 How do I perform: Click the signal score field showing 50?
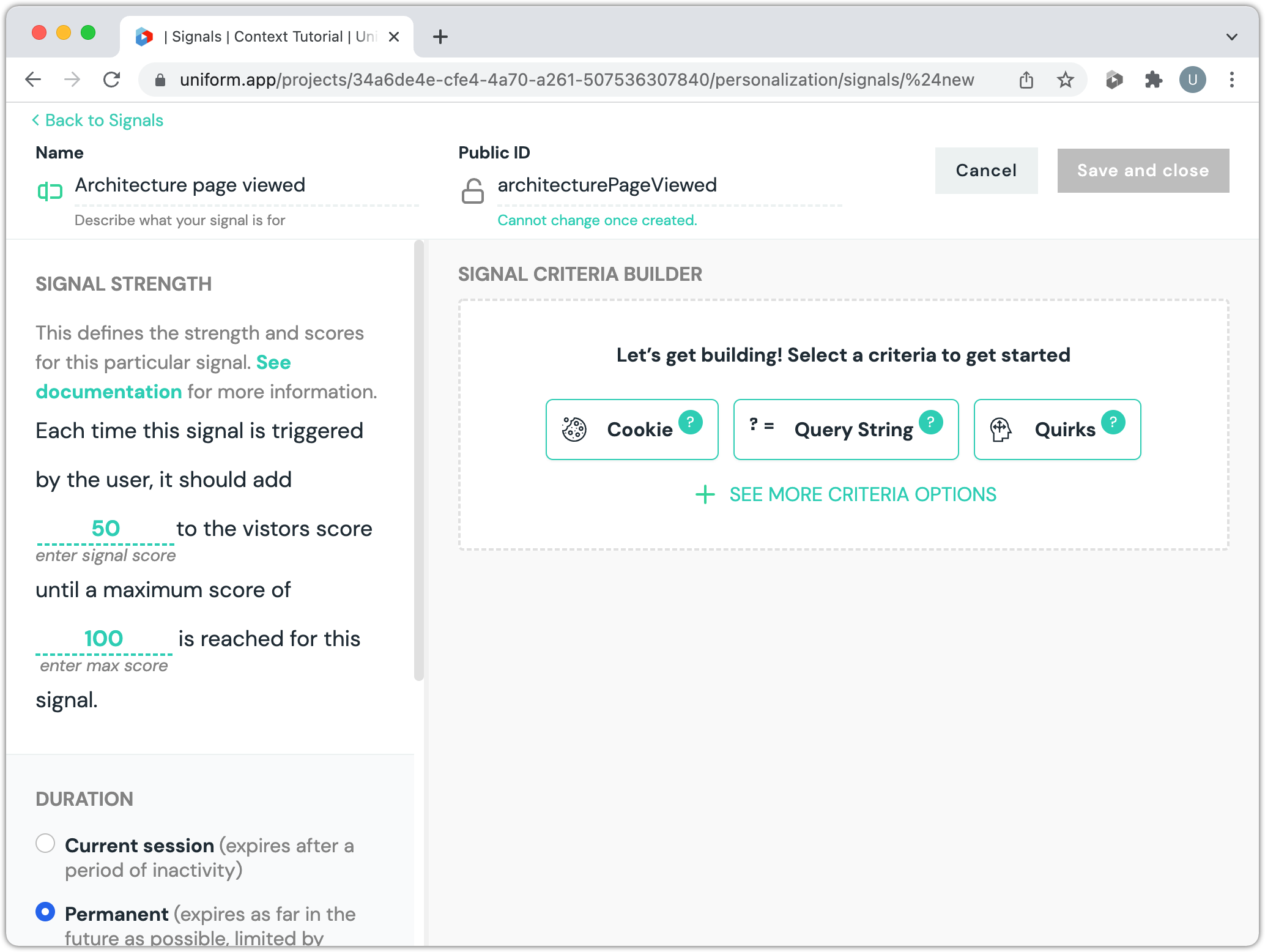tap(105, 529)
